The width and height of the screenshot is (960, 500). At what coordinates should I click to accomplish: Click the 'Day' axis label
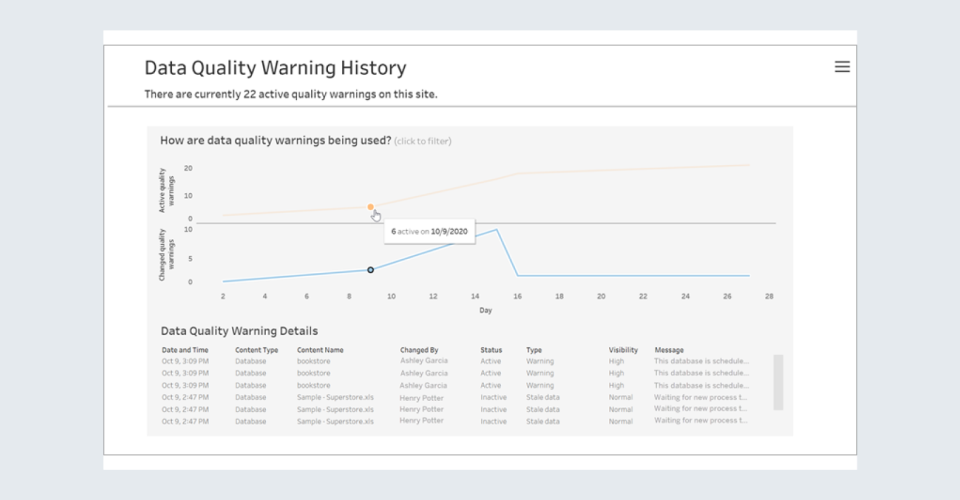485,310
